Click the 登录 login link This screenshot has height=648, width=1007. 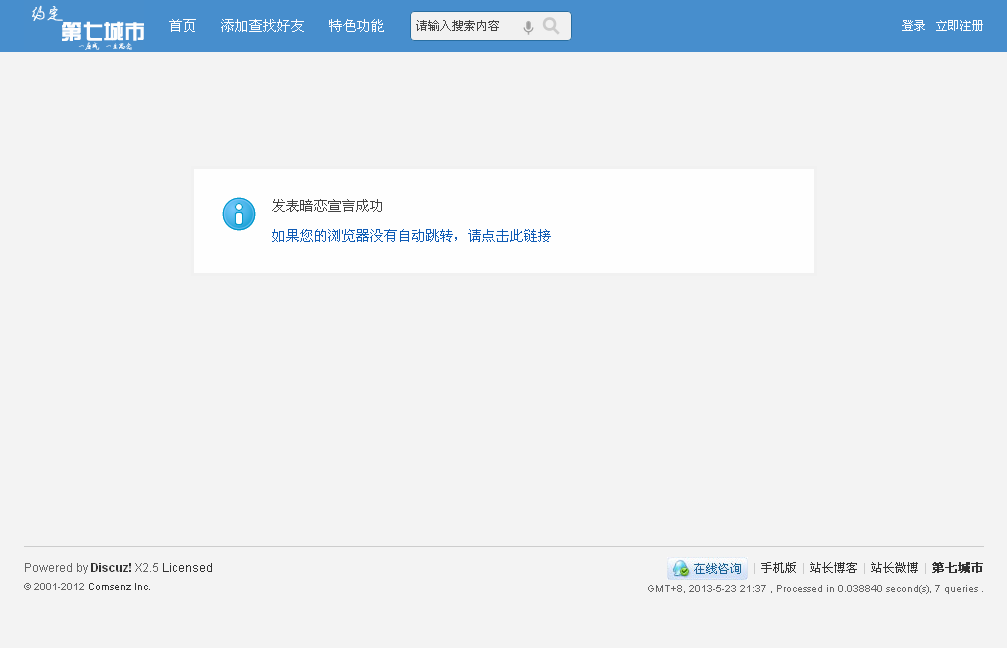[x=913, y=26]
